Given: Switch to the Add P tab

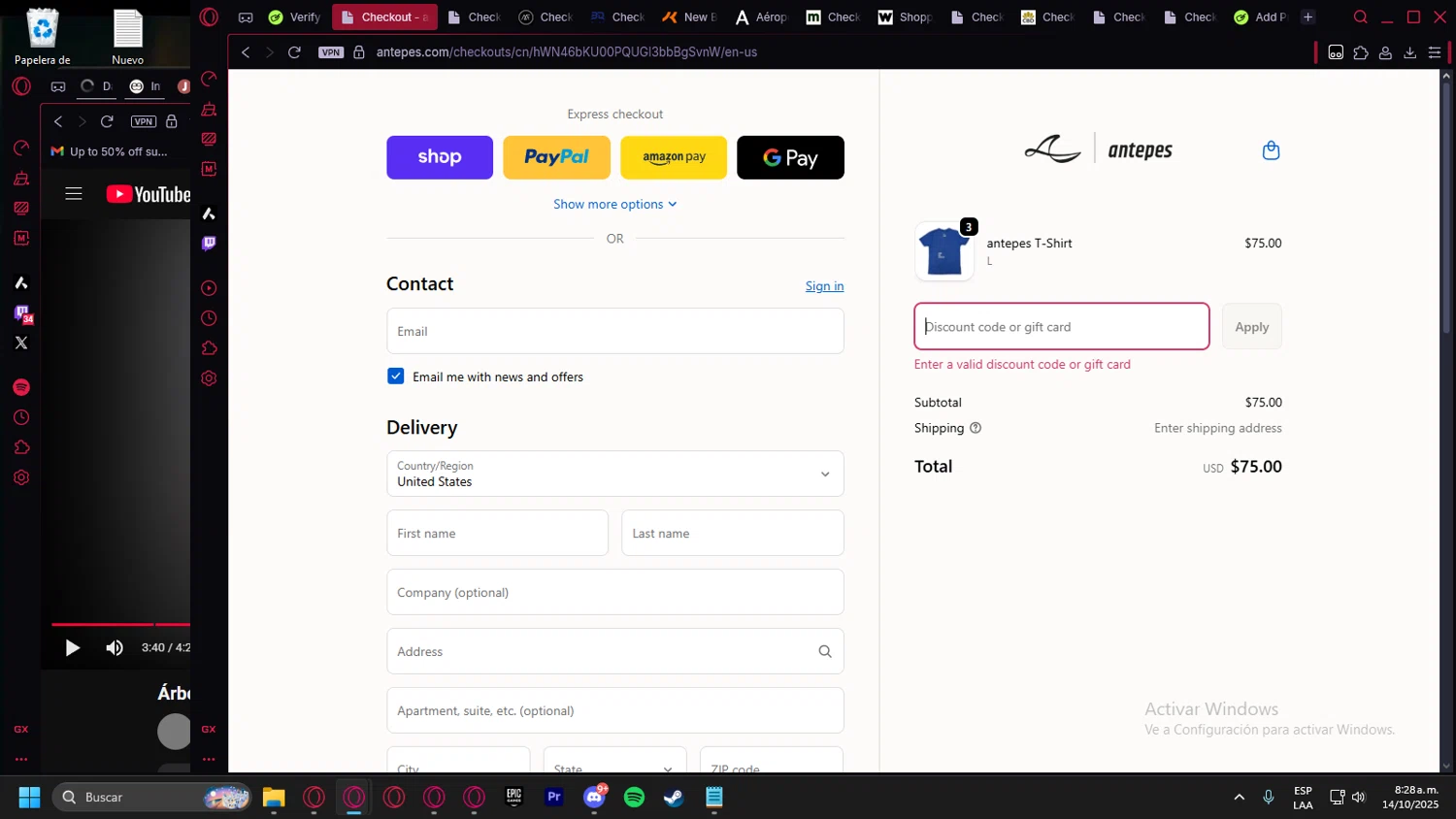Looking at the screenshot, I should pyautogui.click(x=1260, y=16).
